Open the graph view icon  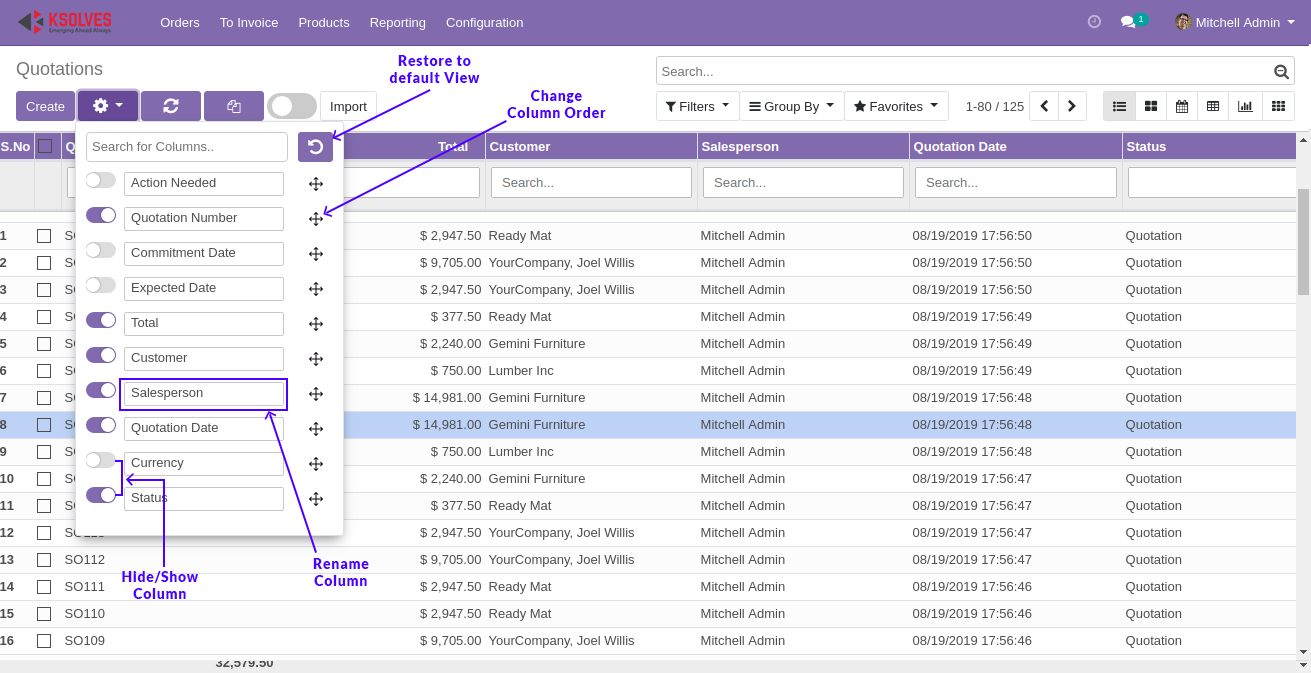1245,106
